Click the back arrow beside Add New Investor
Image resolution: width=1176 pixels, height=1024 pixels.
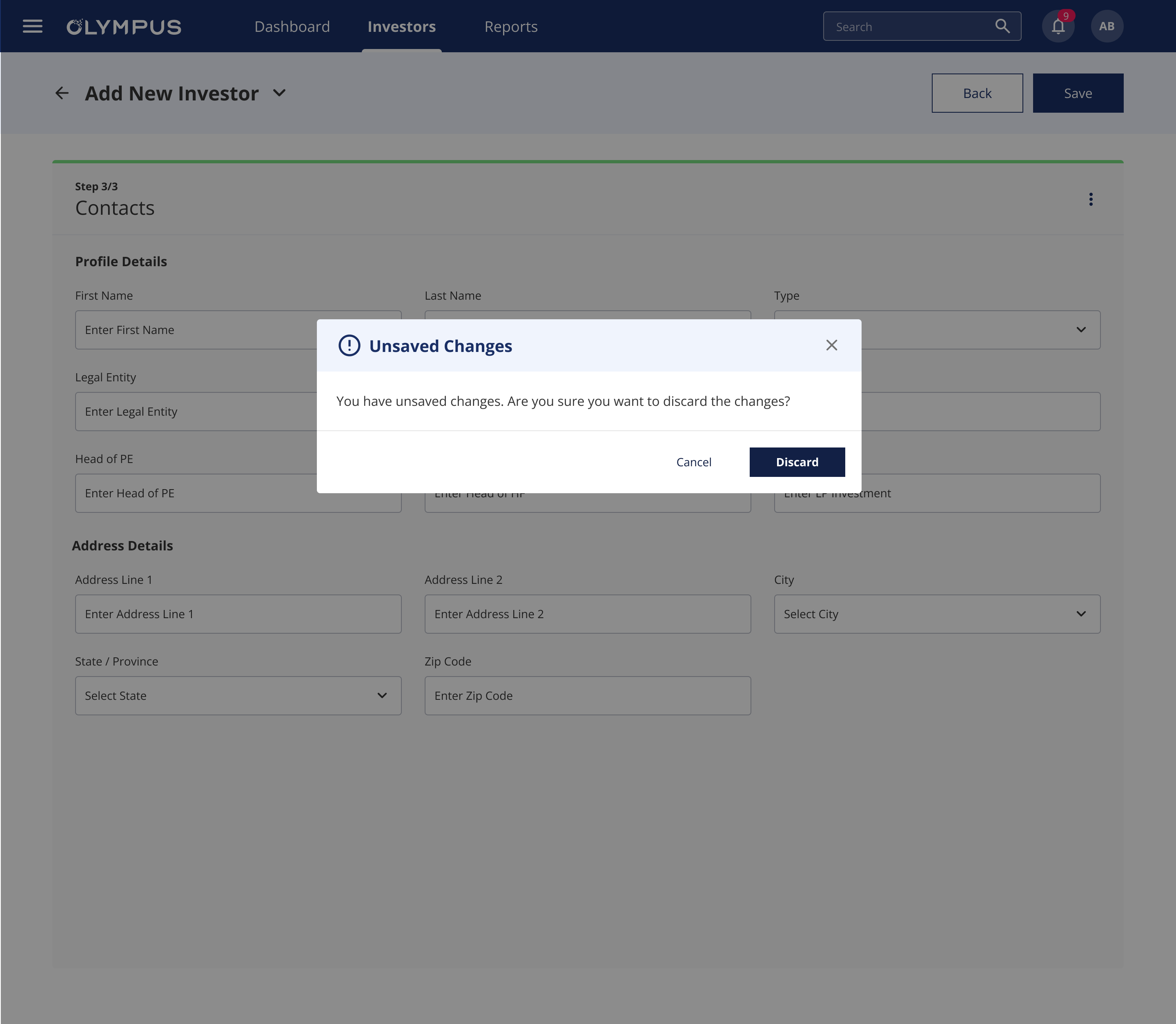(x=62, y=93)
